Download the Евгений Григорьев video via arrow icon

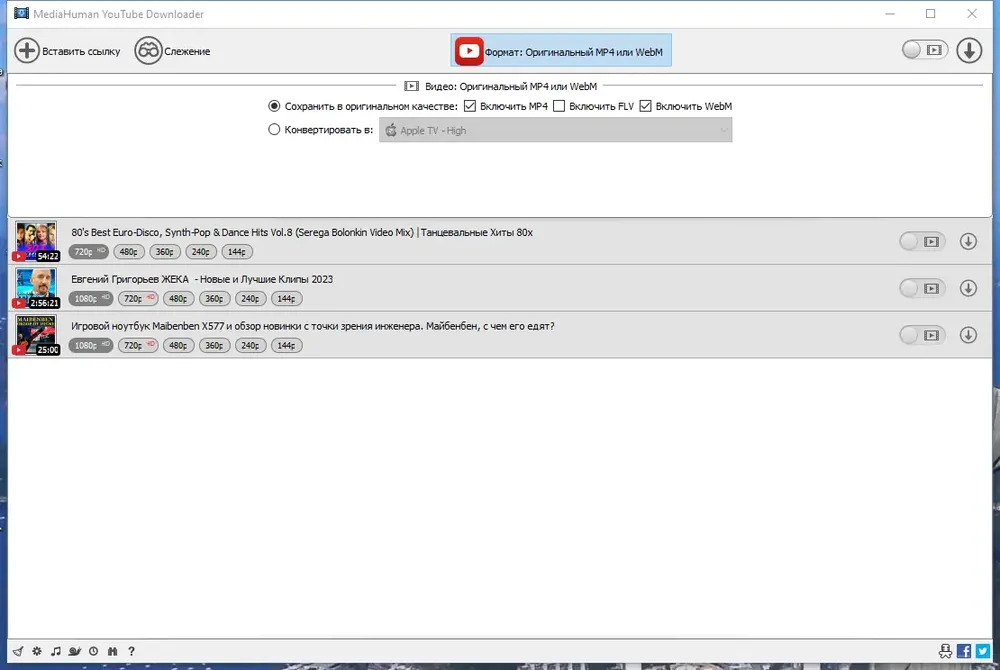point(968,288)
